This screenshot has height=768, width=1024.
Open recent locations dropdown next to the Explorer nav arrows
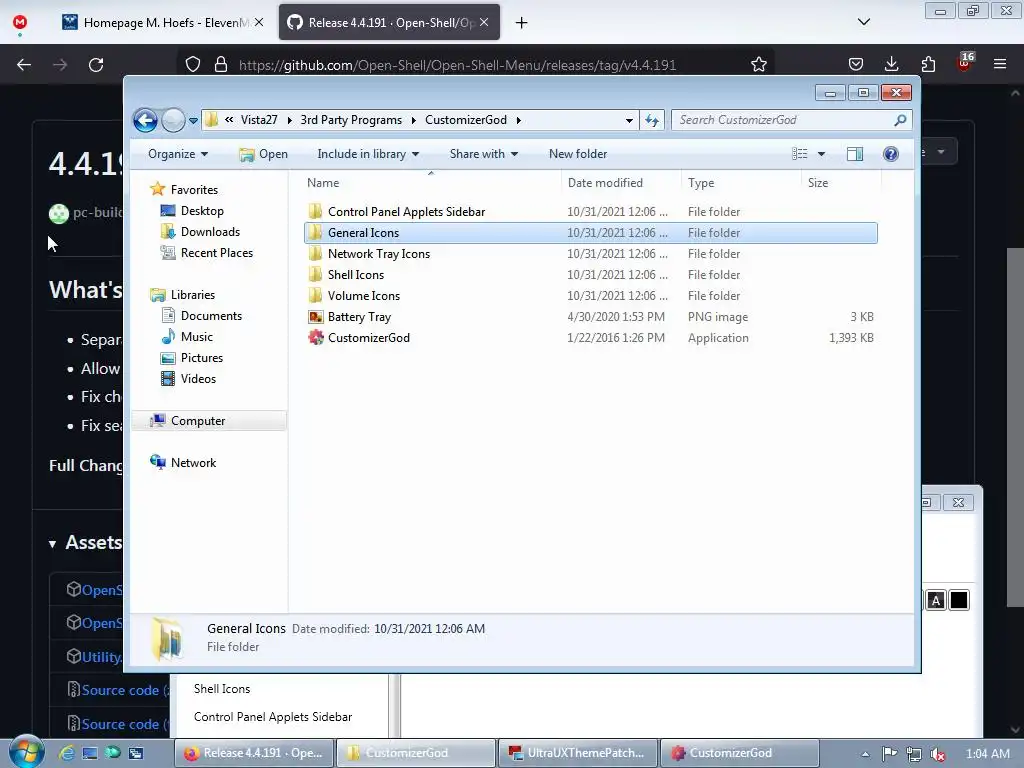(x=193, y=121)
